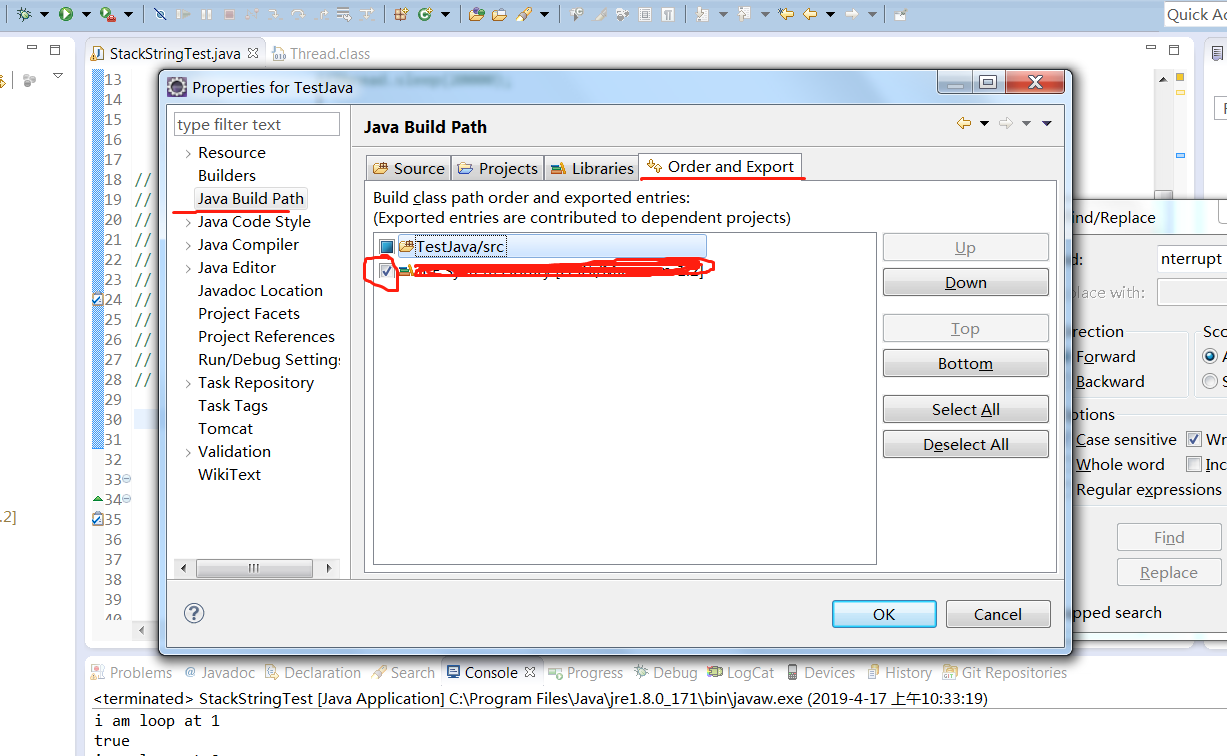Switch to the Projects tab
This screenshot has height=756, width=1227.
497,168
